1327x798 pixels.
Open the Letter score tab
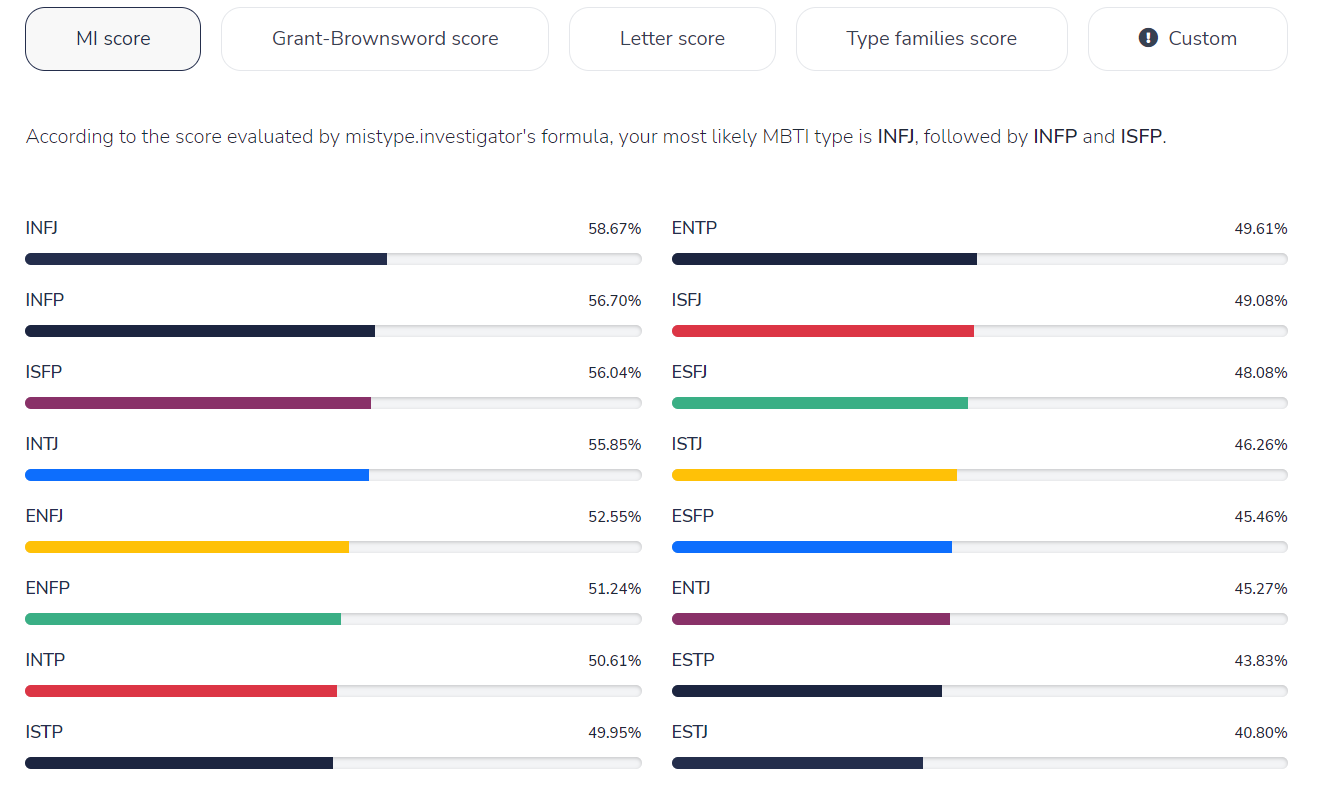[x=672, y=39]
